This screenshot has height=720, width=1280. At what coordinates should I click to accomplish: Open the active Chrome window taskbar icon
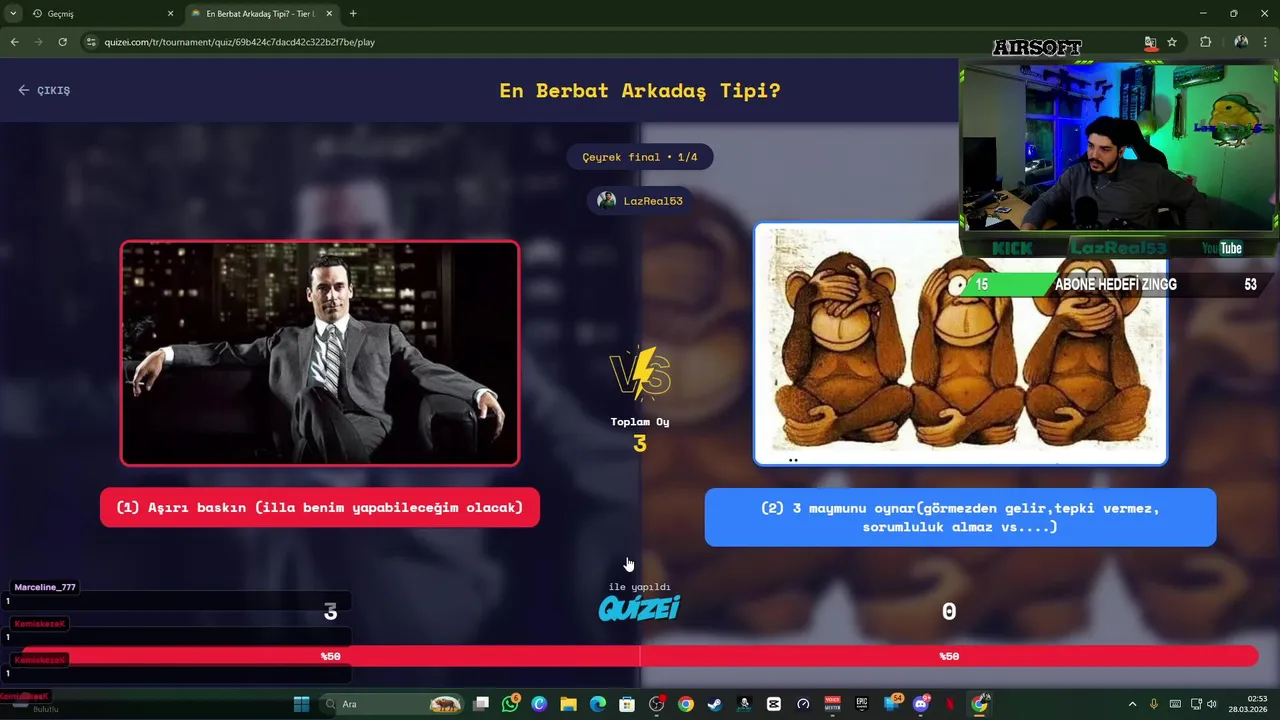[979, 704]
